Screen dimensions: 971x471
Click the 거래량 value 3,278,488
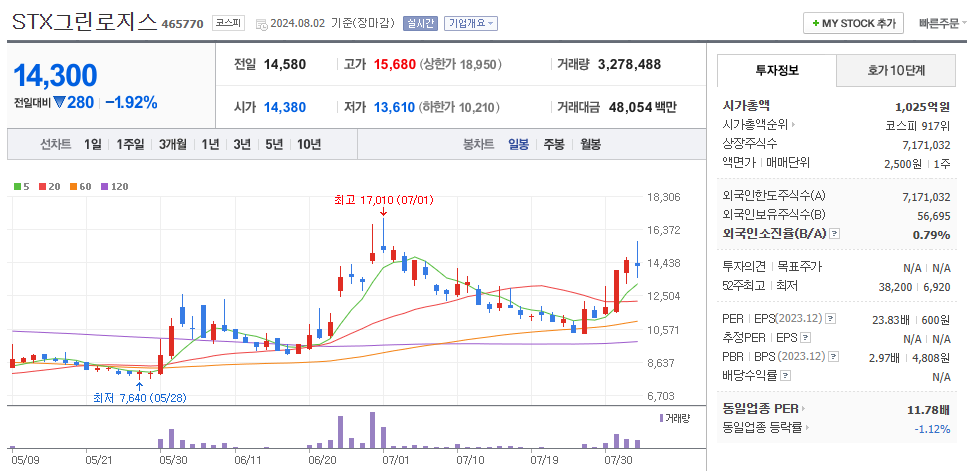629,64
